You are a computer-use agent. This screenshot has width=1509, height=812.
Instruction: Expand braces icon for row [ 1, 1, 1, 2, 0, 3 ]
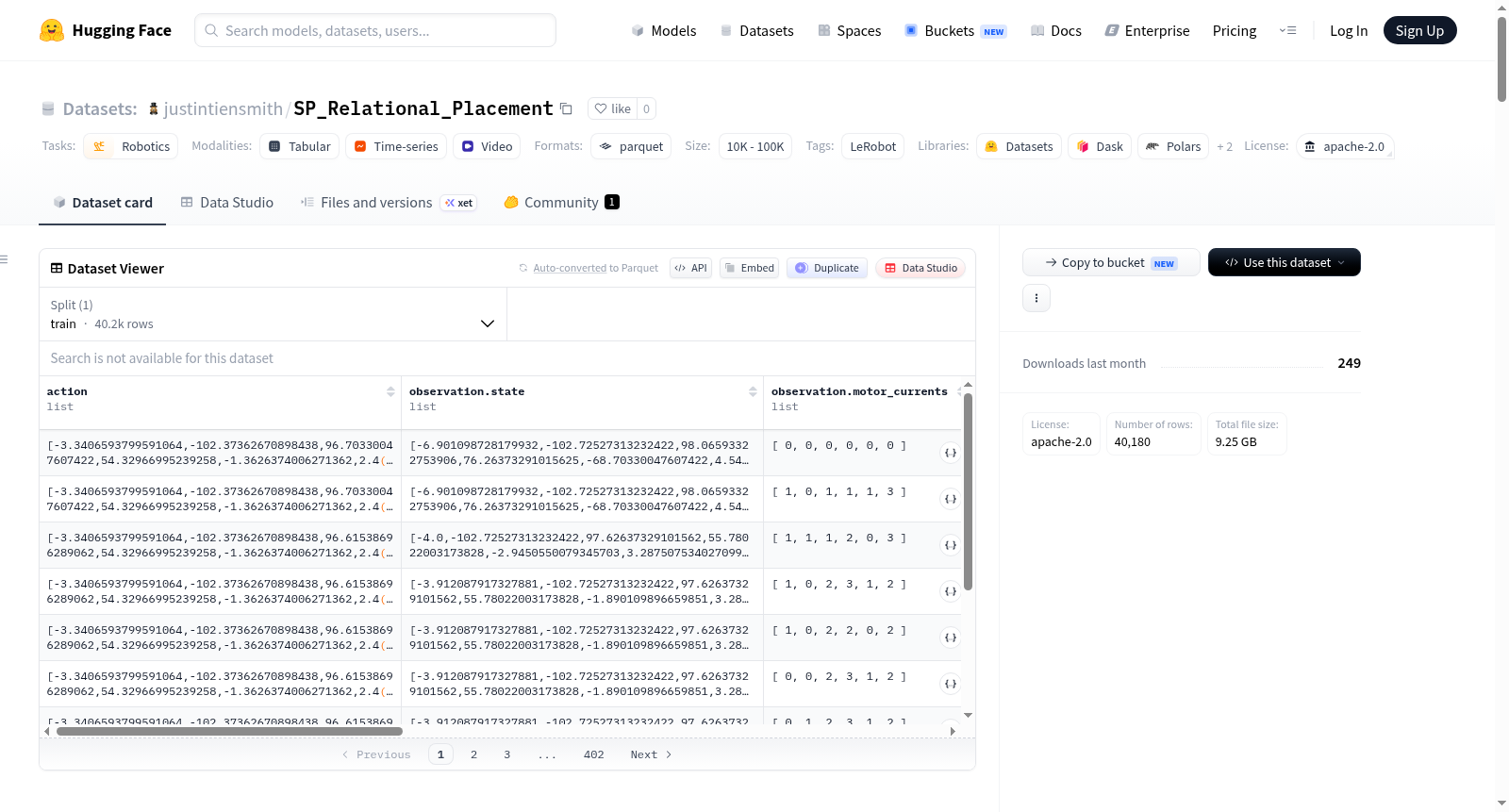951,545
